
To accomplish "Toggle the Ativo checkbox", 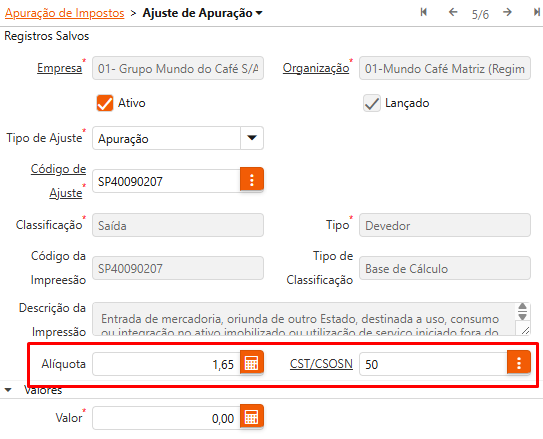I will [x=105, y=103].
